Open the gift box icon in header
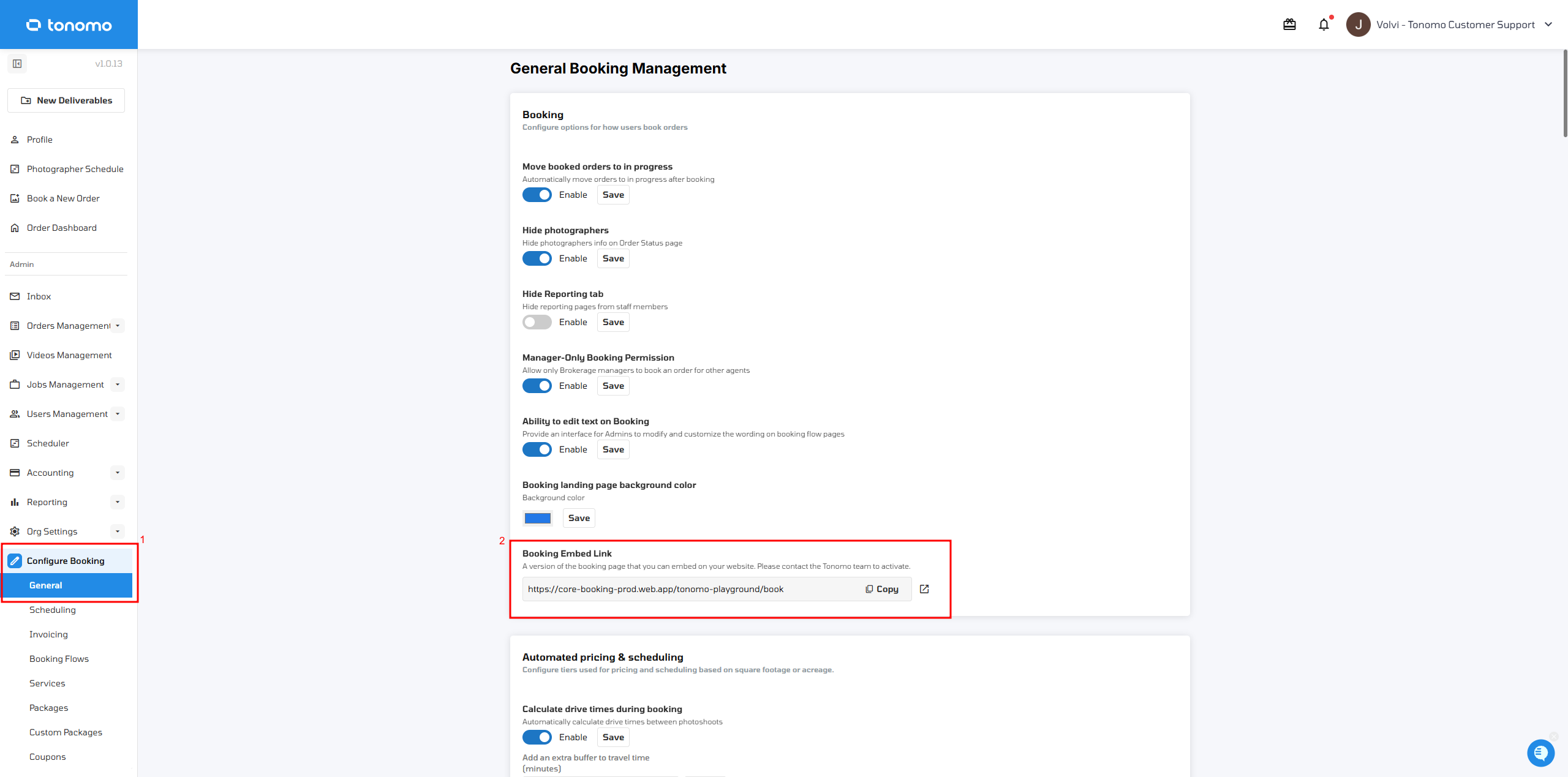Viewport: 1568px width, 777px height. pos(1289,24)
